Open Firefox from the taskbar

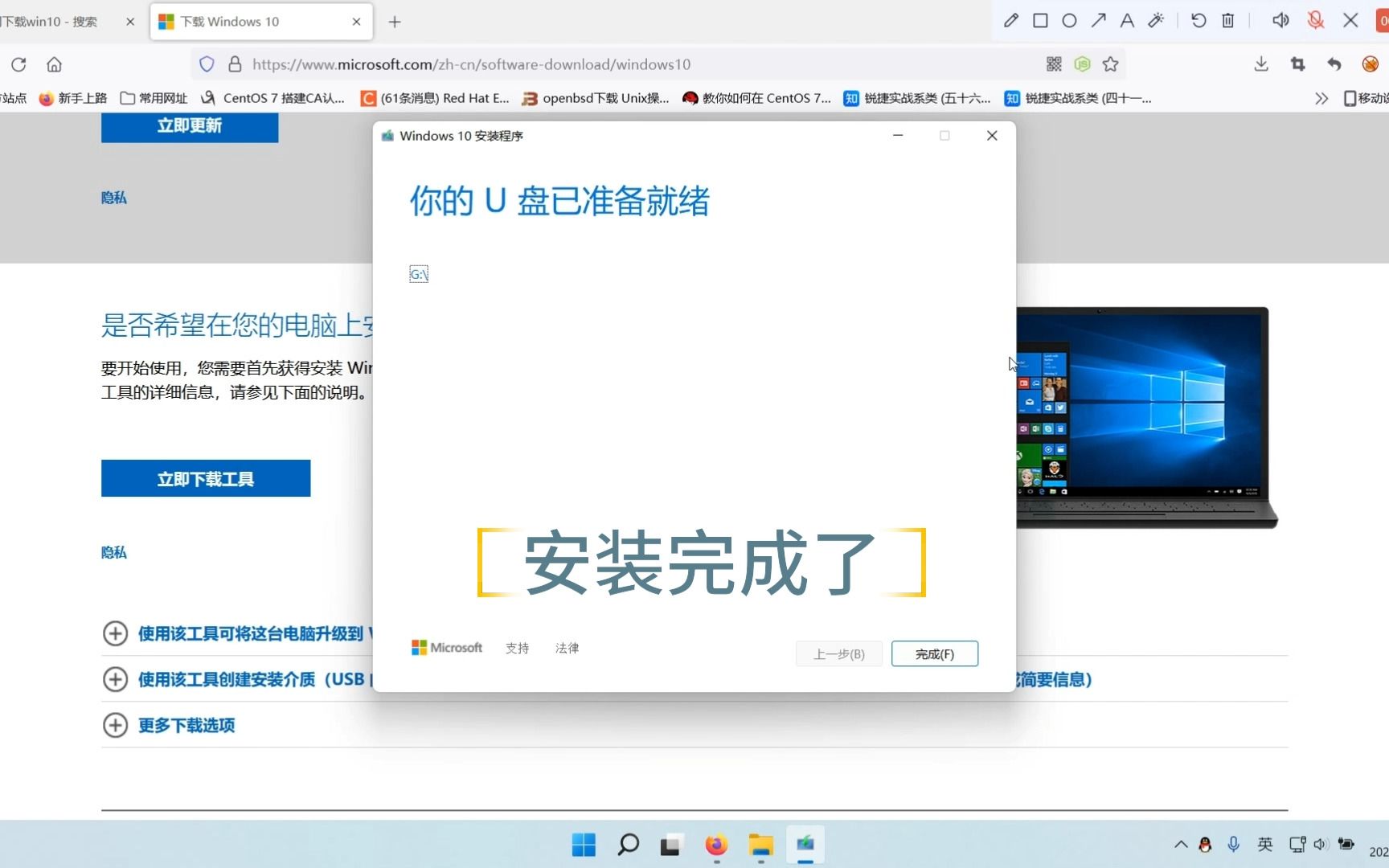715,845
